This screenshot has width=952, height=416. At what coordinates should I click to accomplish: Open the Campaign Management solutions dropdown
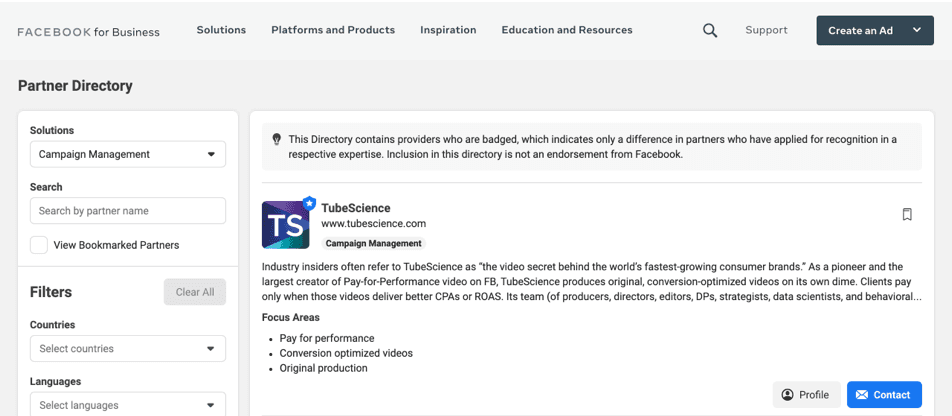[128, 154]
